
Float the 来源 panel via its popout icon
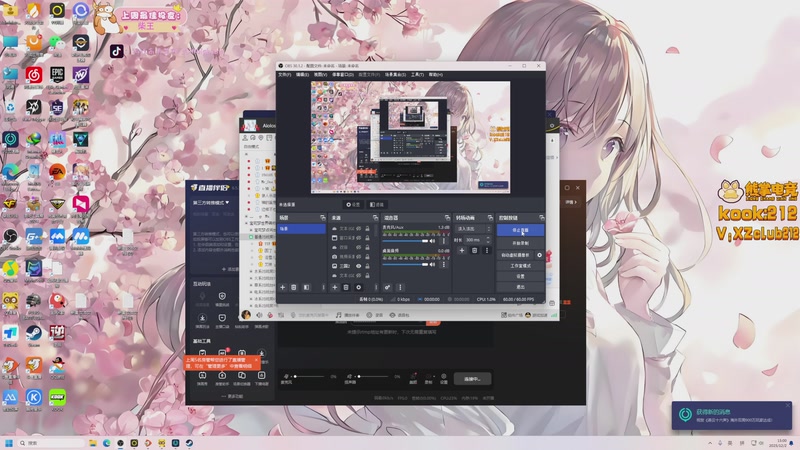376,217
